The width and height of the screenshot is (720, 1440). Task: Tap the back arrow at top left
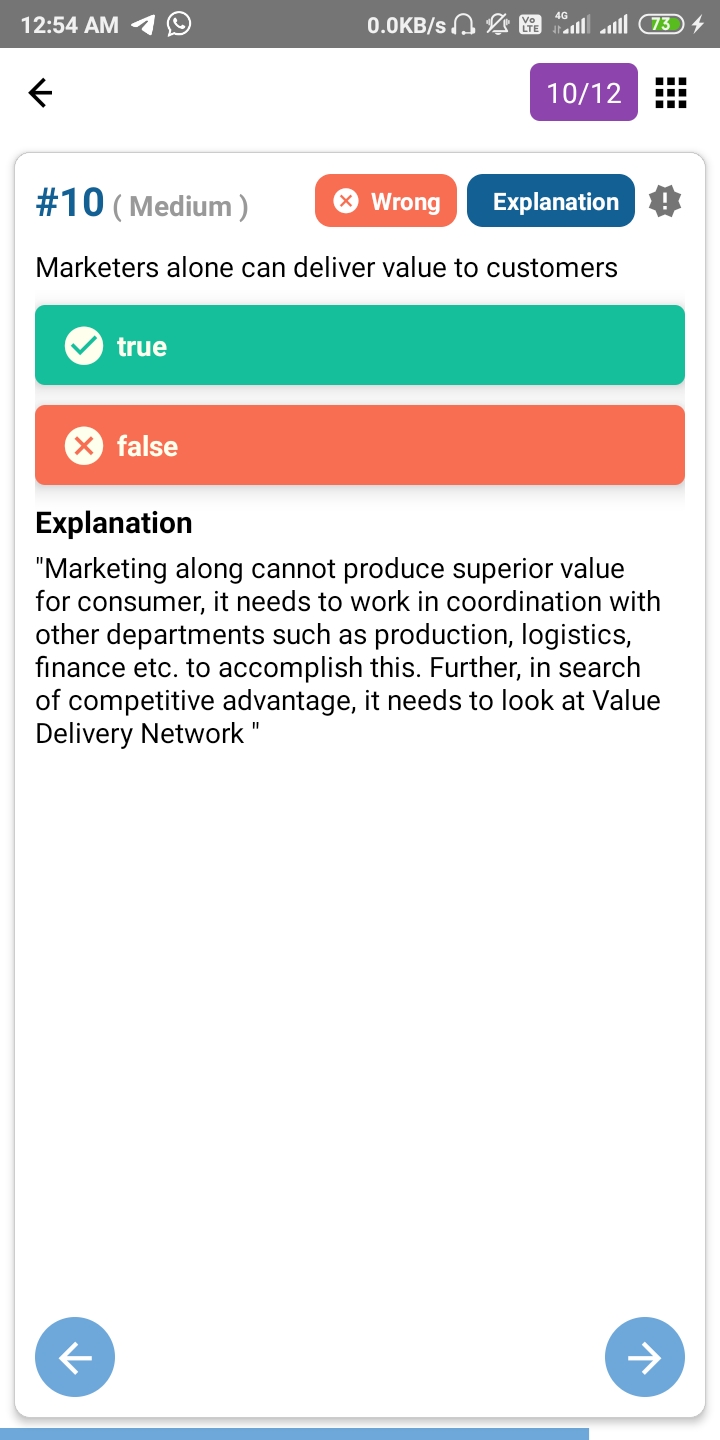click(40, 93)
